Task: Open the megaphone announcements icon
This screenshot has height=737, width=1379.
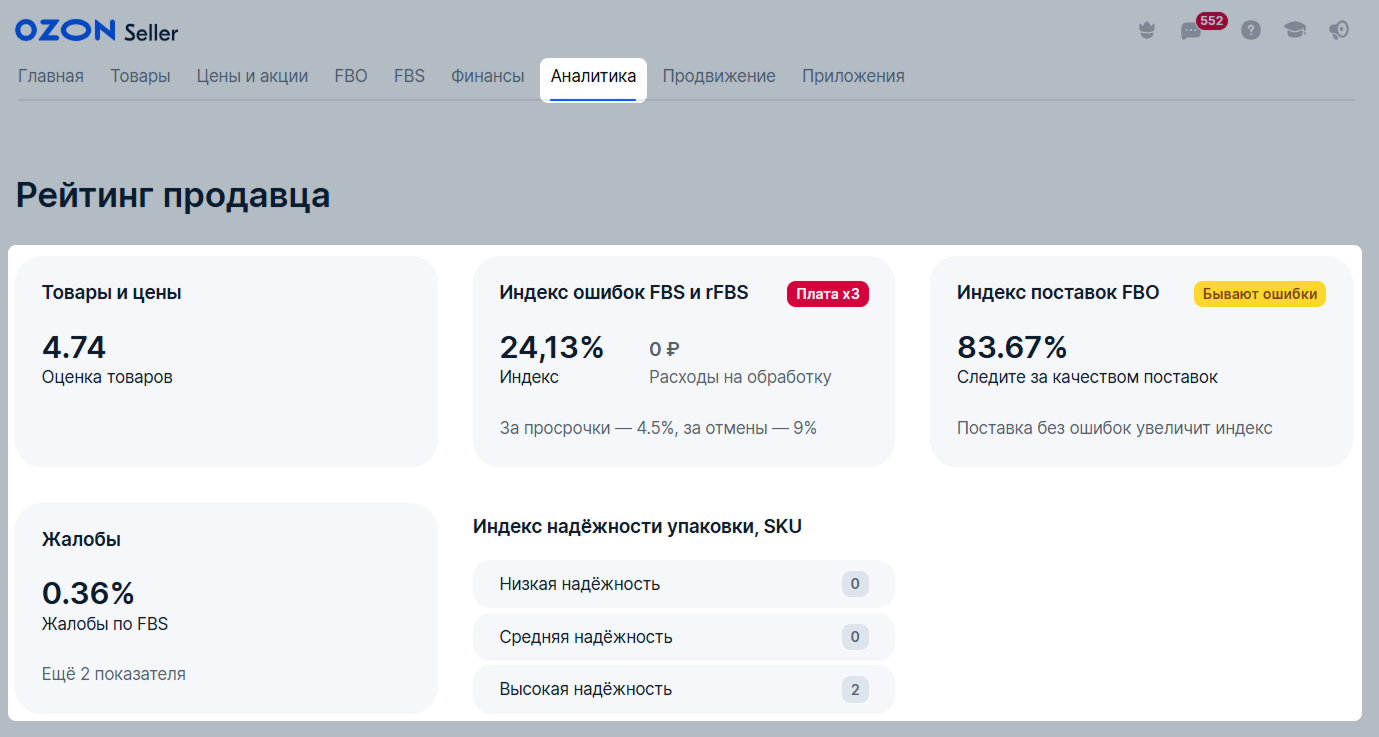Action: (x=1339, y=31)
